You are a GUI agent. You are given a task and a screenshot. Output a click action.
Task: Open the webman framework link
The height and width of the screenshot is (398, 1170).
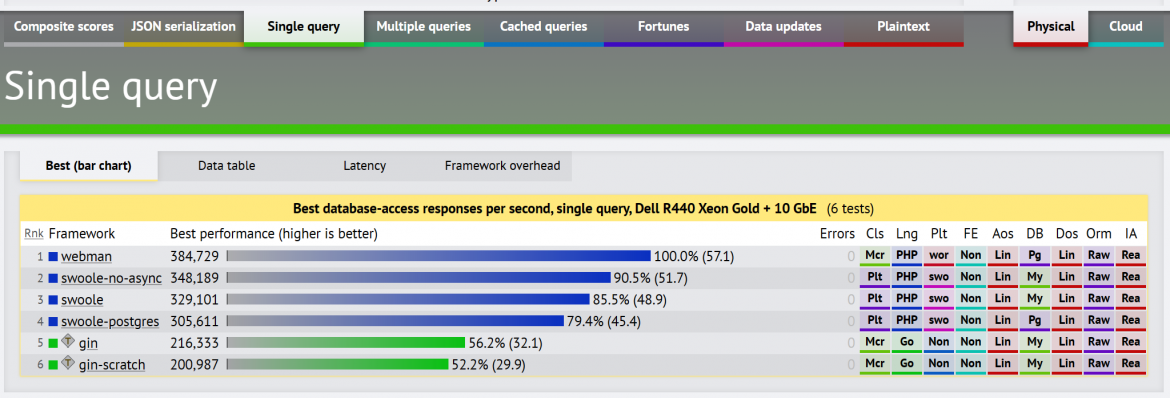point(87,256)
